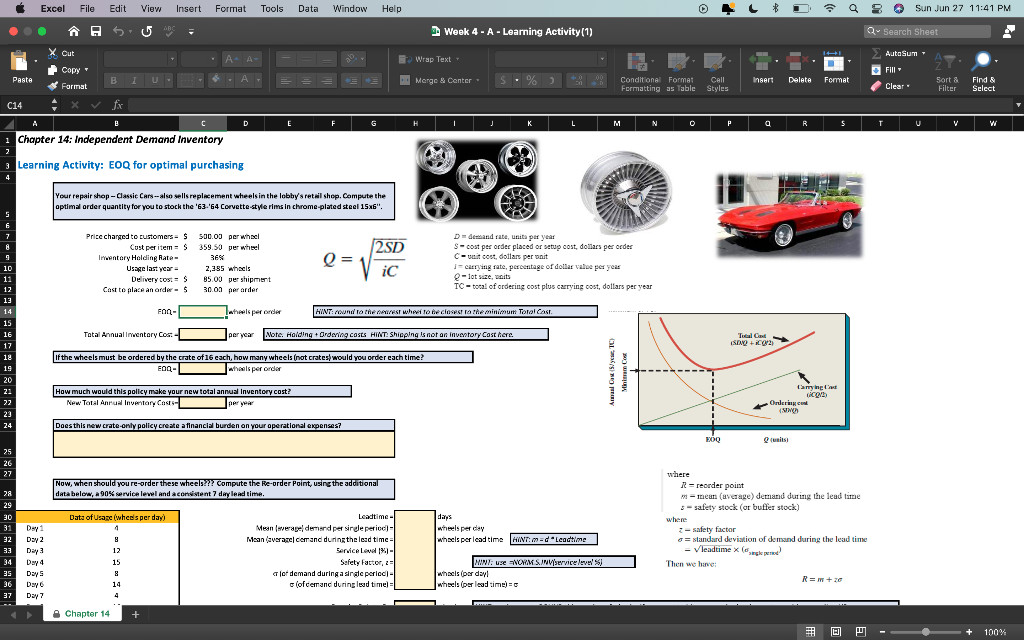Expand the formula bar chevron
This screenshot has height=640, width=1024.
coord(1016,103)
